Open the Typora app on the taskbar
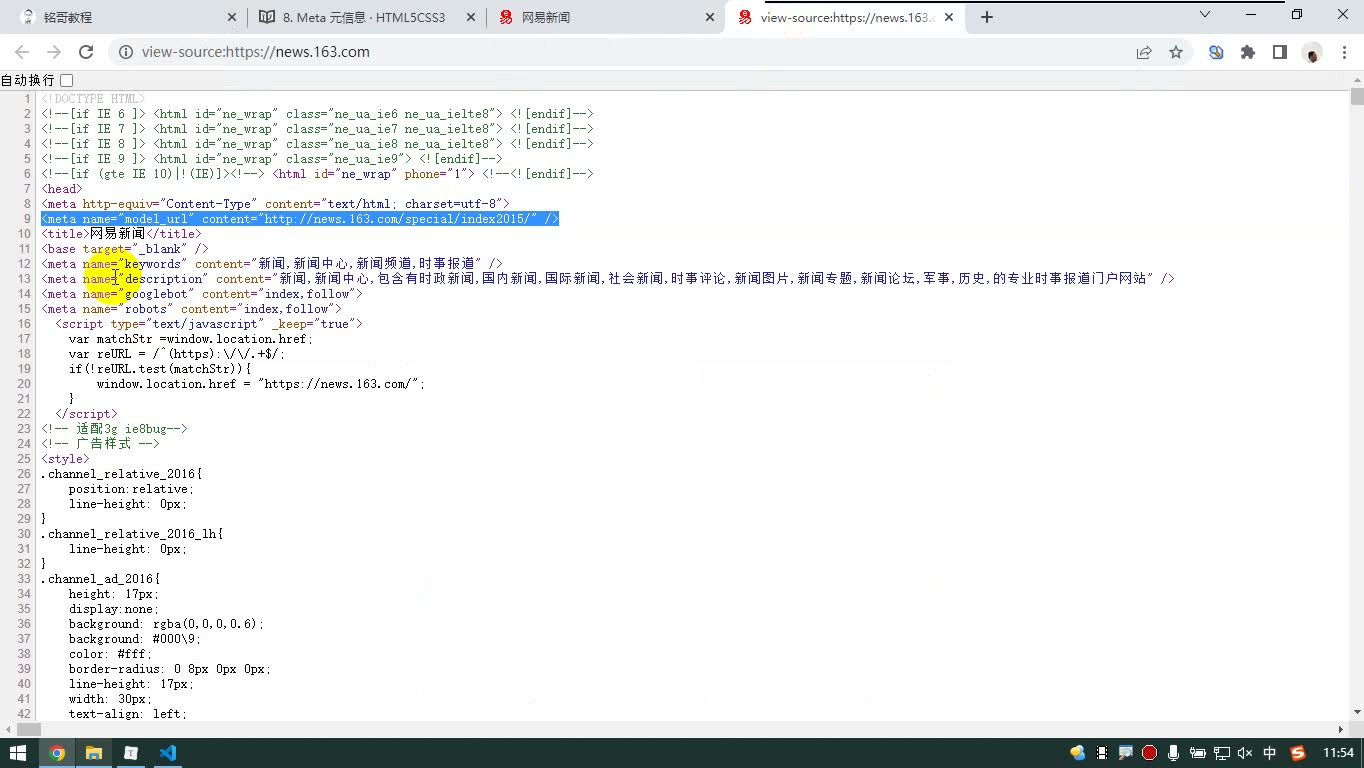This screenshot has height=768, width=1364. (130, 753)
